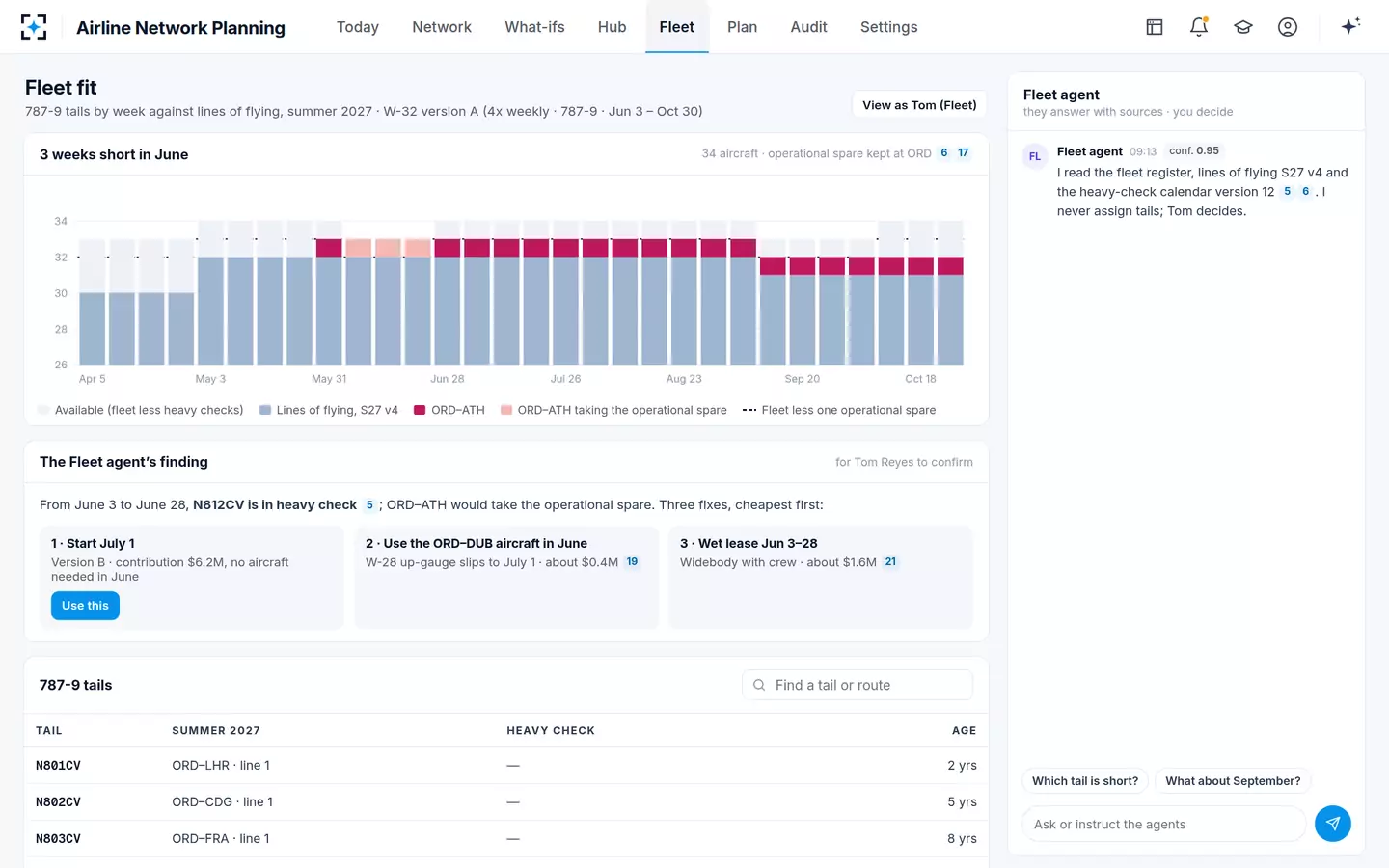This screenshot has width=1389, height=868.
Task: Ask 'What about September?' suggestion
Action: 1233,781
